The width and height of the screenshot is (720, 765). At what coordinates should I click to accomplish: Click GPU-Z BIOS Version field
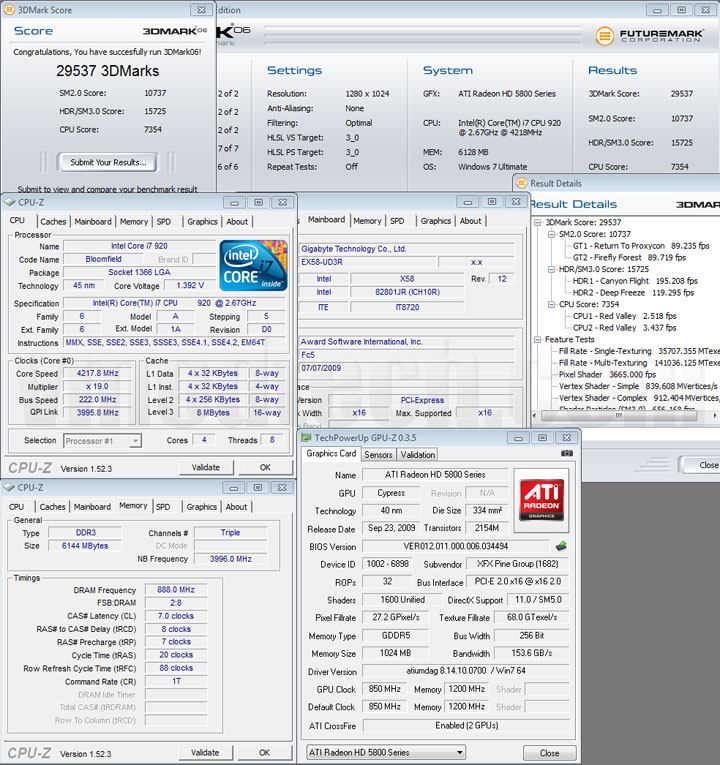coord(456,546)
